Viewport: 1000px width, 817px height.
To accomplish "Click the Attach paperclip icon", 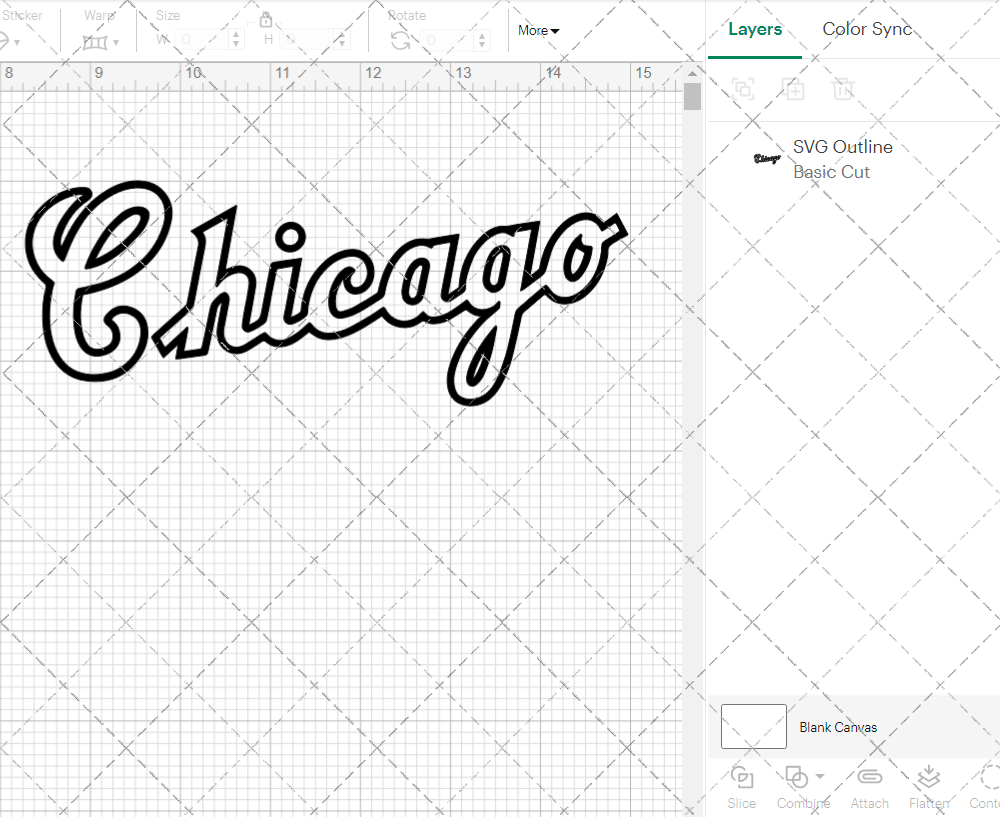I will pyautogui.click(x=869, y=777).
